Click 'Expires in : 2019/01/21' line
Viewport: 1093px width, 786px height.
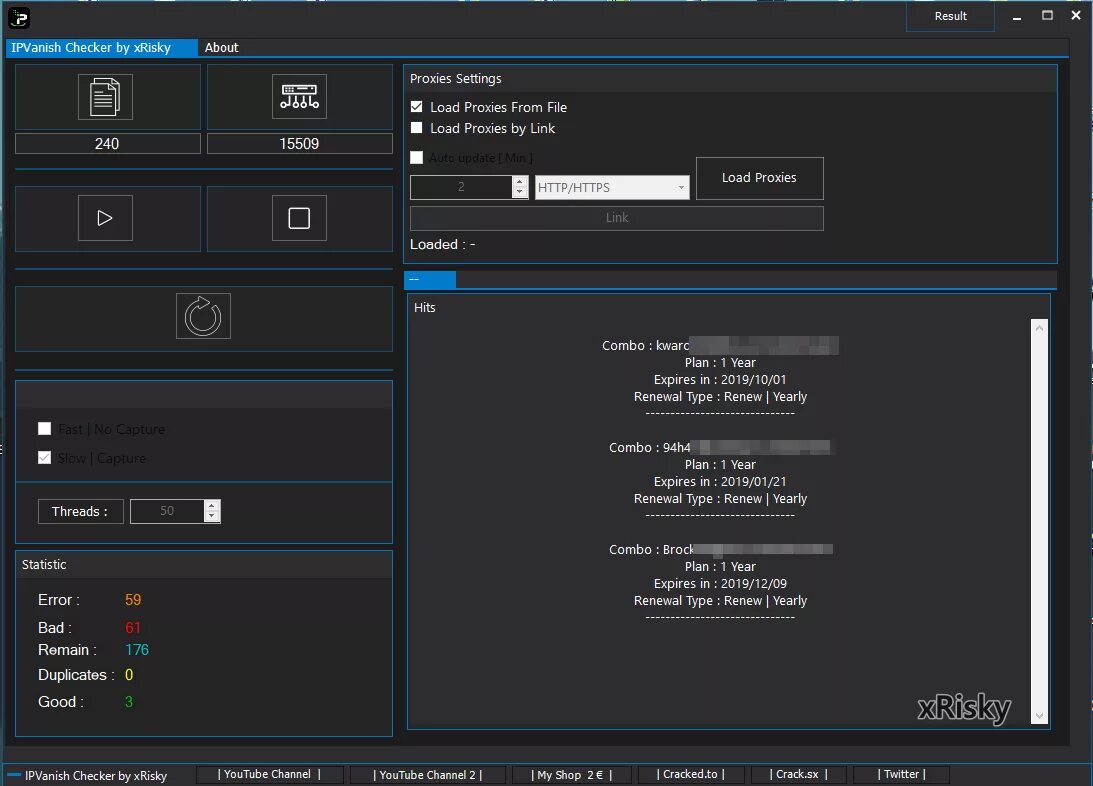pos(720,481)
